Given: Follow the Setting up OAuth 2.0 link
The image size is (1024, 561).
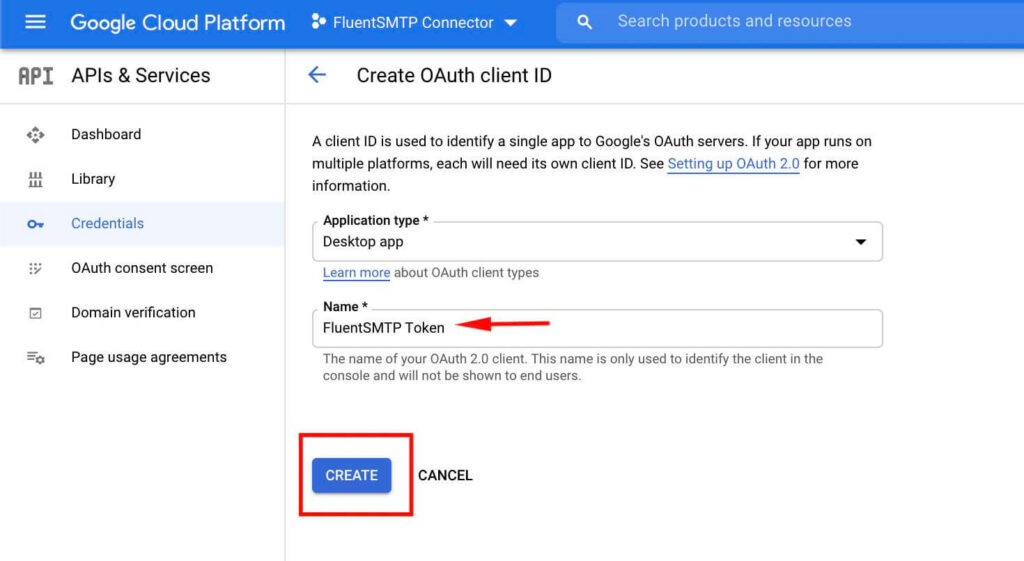Looking at the screenshot, I should (733, 163).
